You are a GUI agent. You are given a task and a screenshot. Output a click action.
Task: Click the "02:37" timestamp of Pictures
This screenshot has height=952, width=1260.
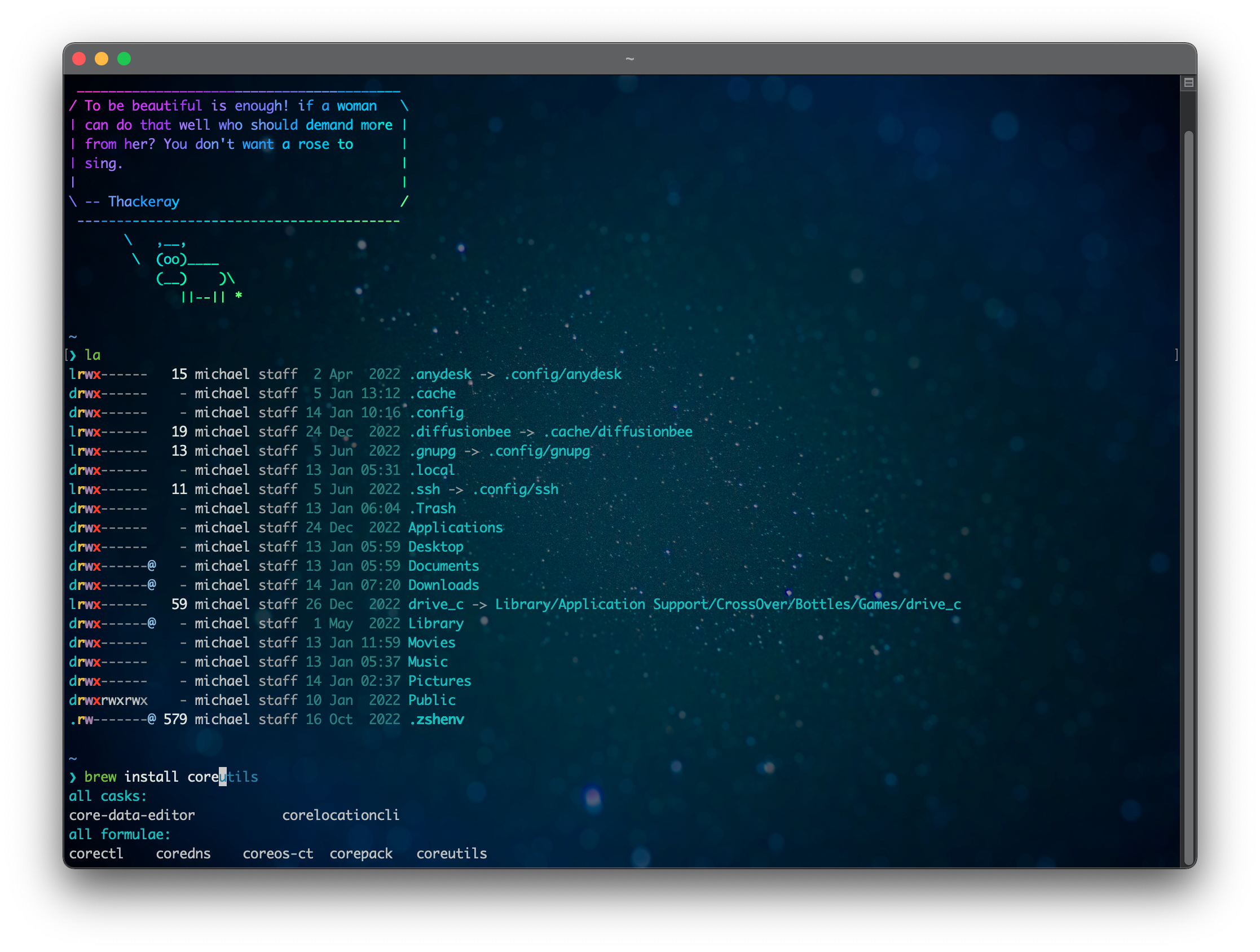point(381,681)
